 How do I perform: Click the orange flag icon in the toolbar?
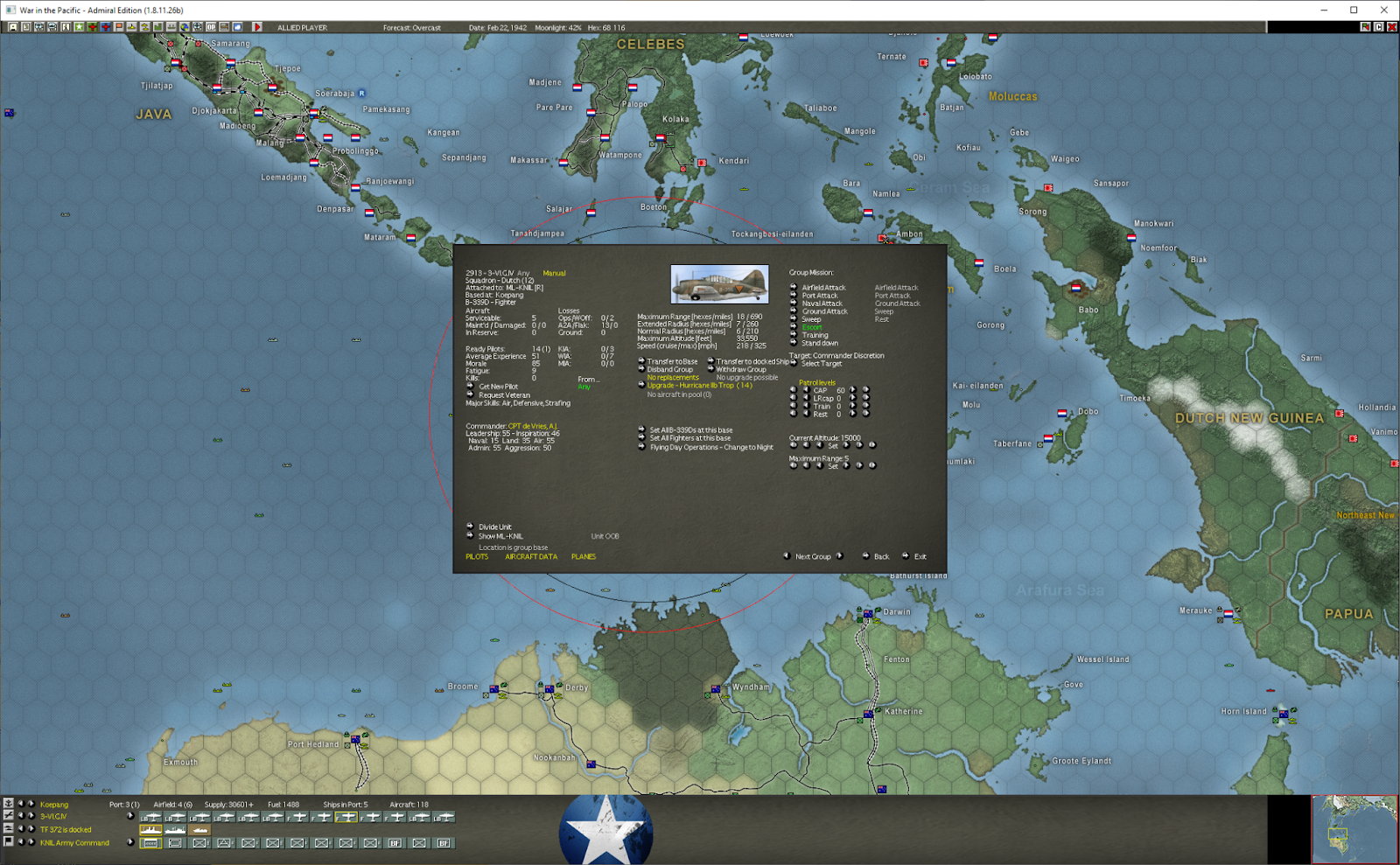(x=118, y=27)
